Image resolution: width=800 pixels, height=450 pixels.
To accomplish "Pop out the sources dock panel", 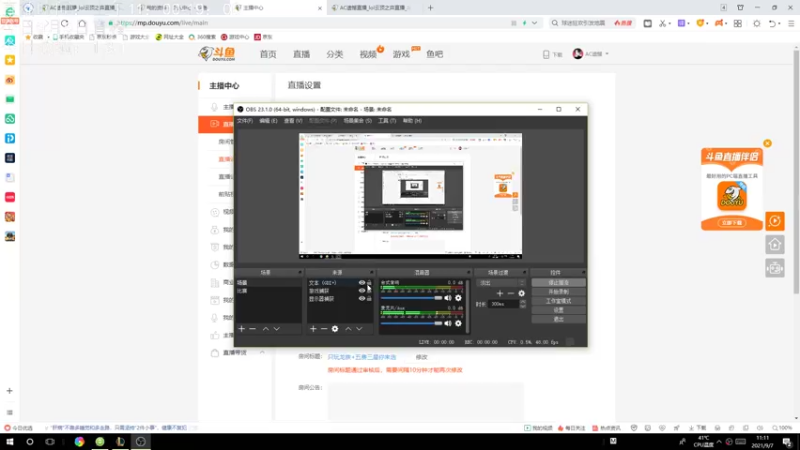I will point(371,272).
